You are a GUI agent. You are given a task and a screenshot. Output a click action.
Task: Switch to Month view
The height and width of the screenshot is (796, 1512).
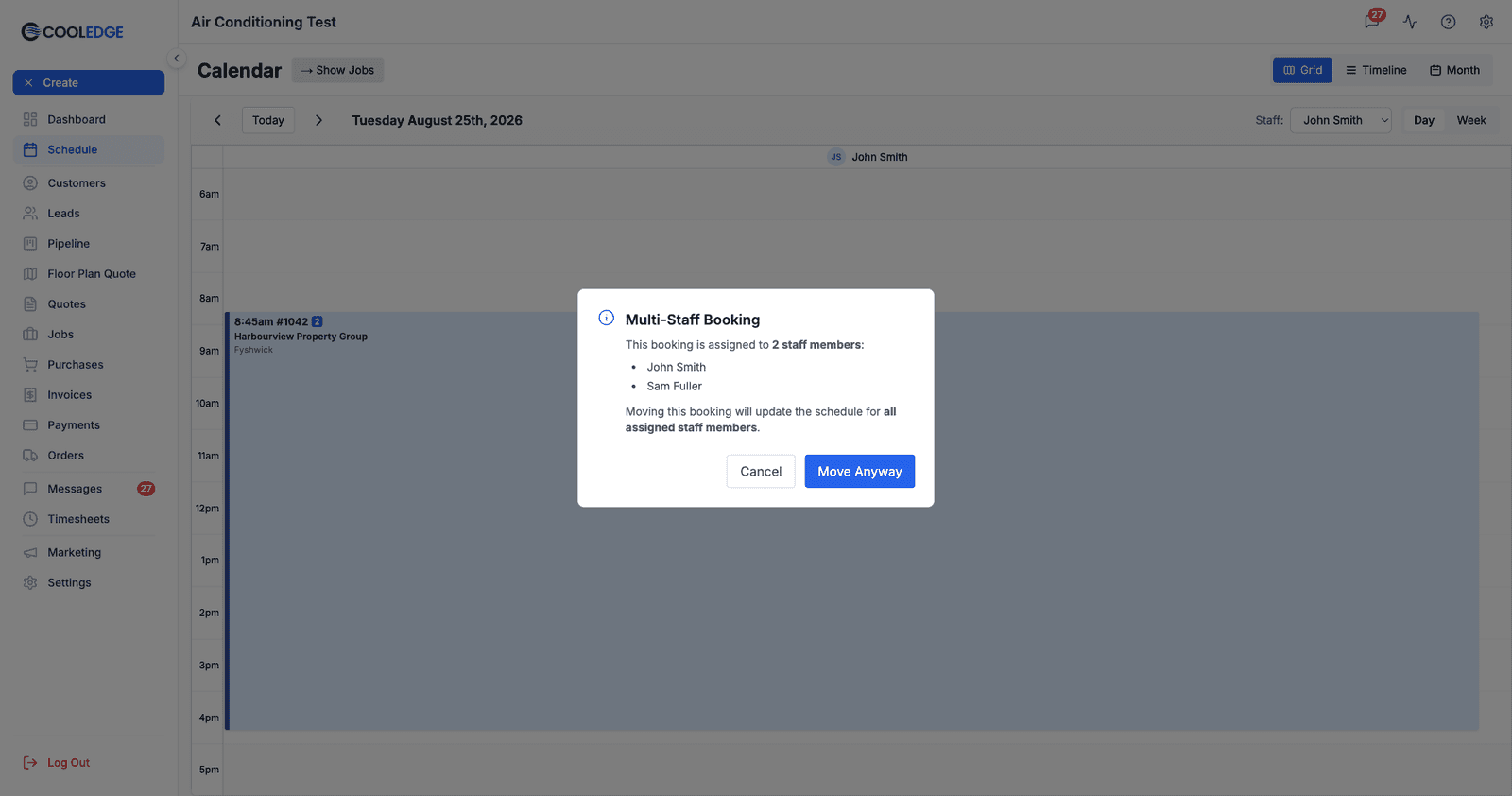[x=1454, y=70]
